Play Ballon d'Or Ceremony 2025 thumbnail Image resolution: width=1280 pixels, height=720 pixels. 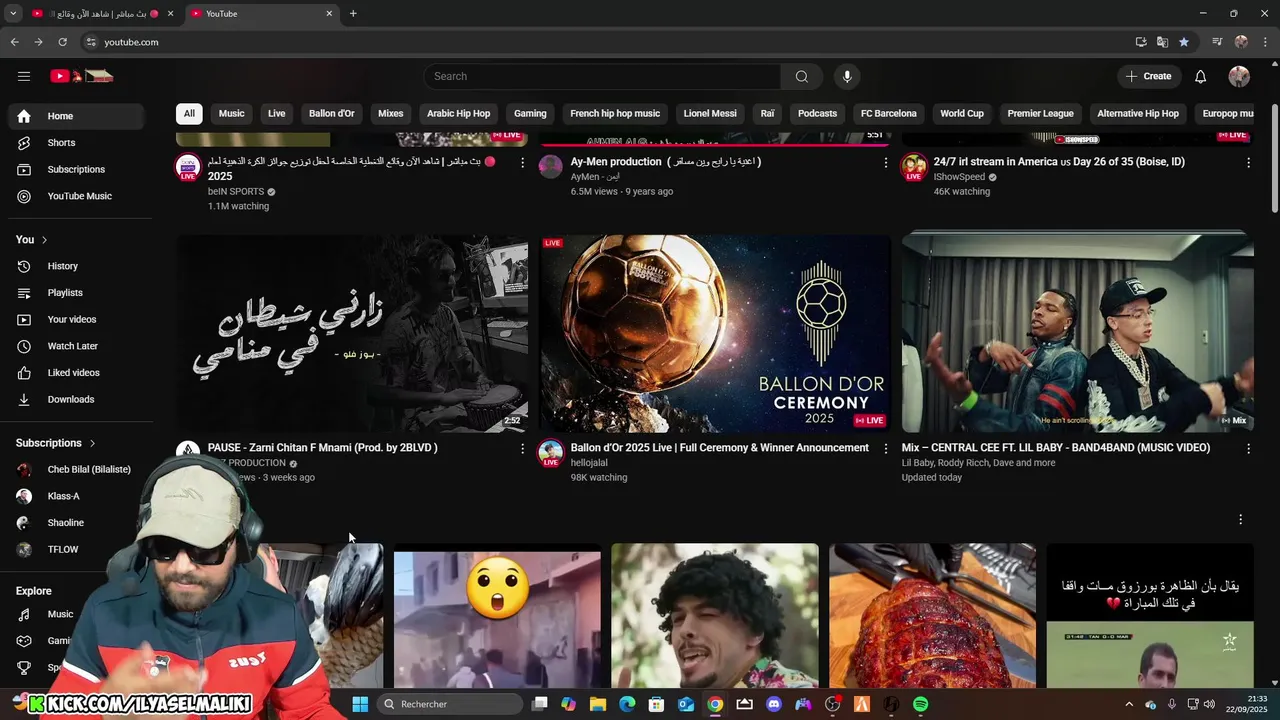click(x=715, y=333)
